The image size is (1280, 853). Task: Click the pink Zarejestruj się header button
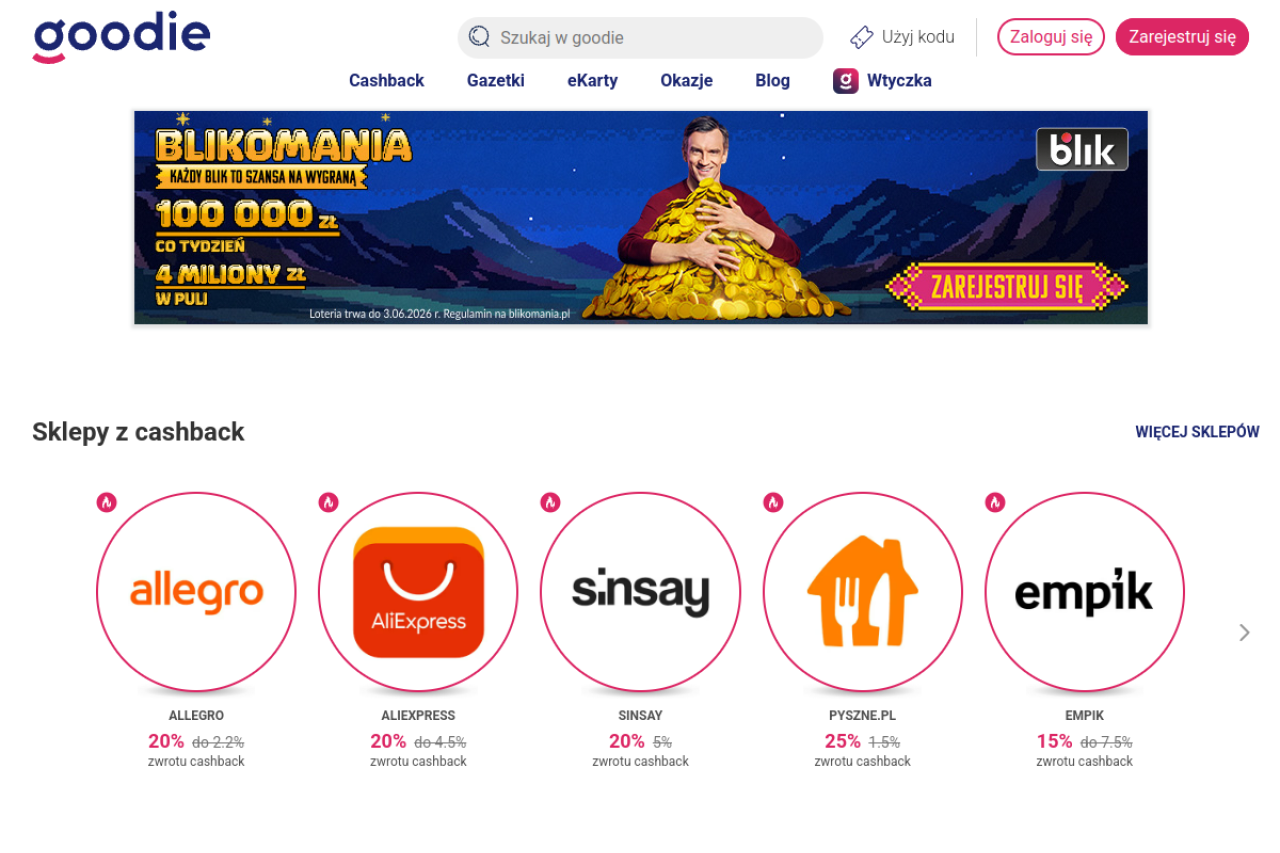tap(1182, 37)
